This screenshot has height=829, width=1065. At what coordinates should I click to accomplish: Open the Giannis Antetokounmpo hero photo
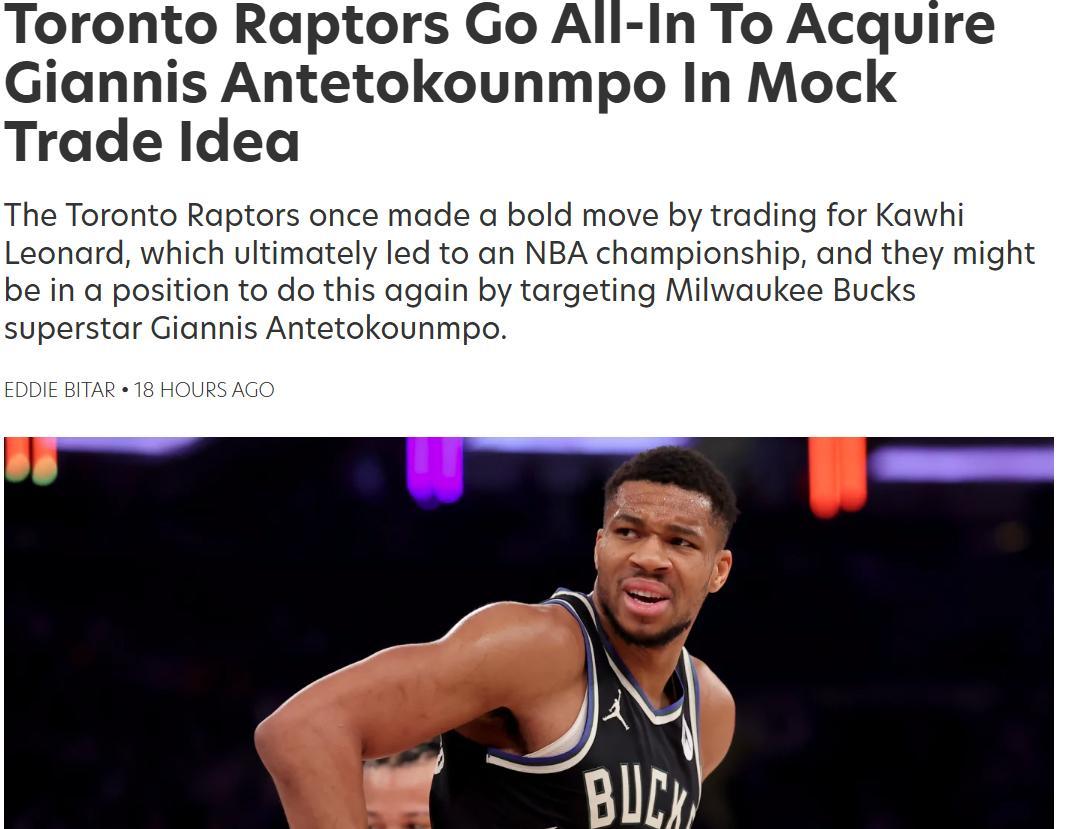click(x=529, y=633)
